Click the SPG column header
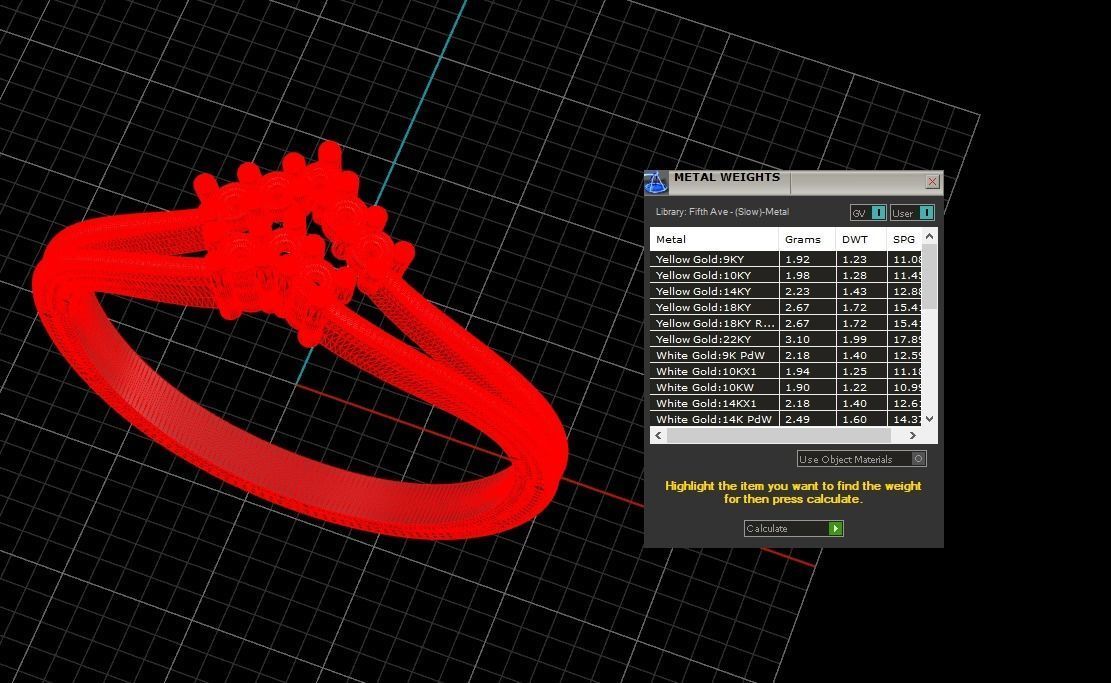This screenshot has width=1111, height=683. [905, 239]
